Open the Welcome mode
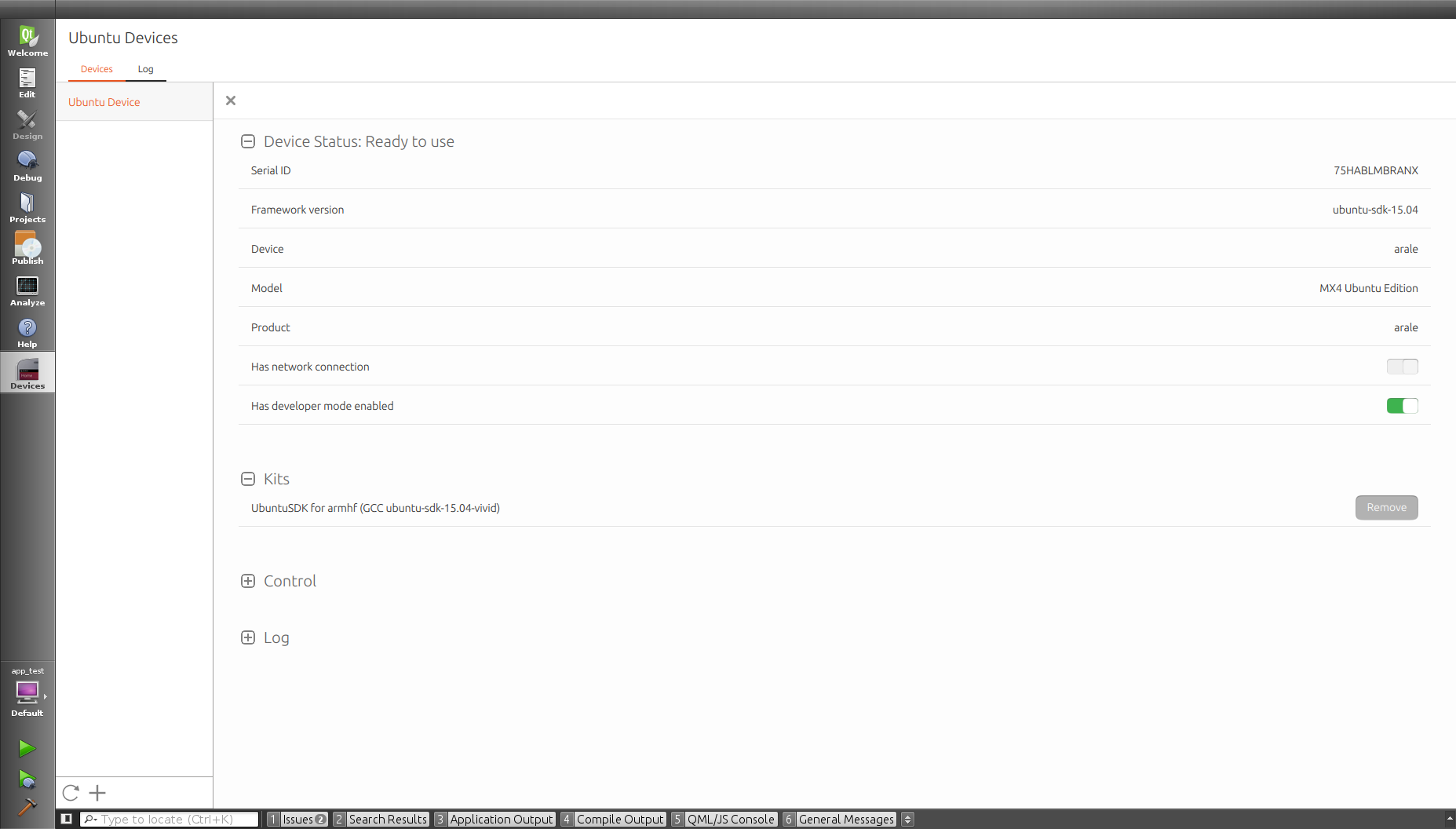The image size is (1456, 829). tap(27, 41)
